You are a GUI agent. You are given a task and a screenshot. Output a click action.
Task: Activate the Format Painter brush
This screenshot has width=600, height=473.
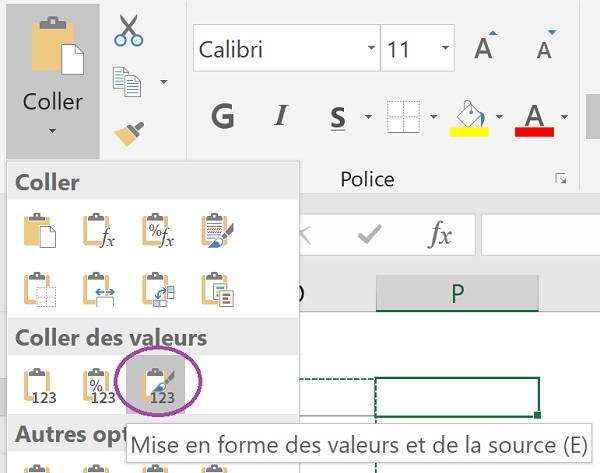[129, 134]
